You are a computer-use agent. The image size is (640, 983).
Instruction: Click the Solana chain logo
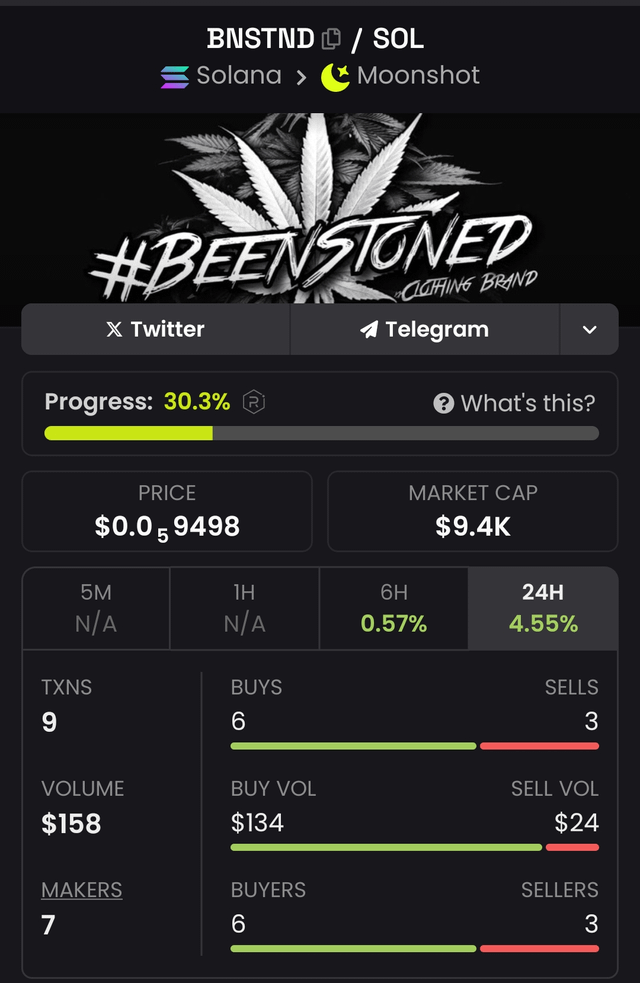point(174,76)
